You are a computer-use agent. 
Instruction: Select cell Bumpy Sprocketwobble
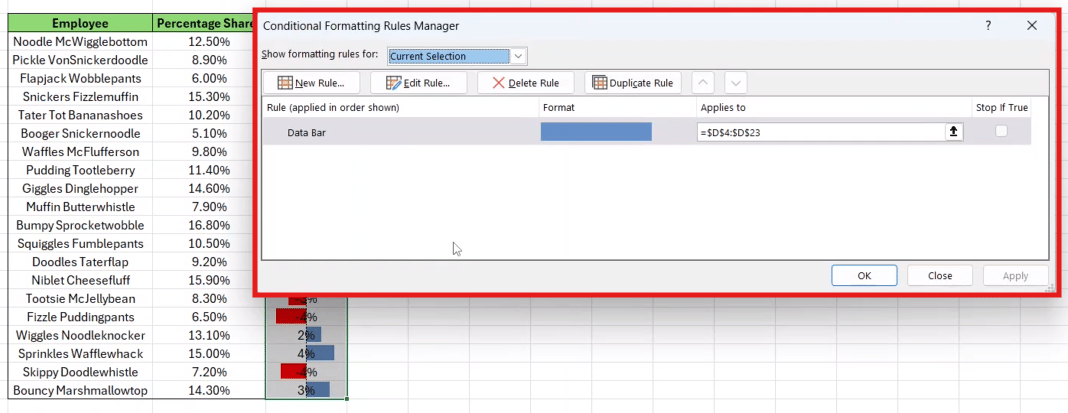click(x=80, y=226)
